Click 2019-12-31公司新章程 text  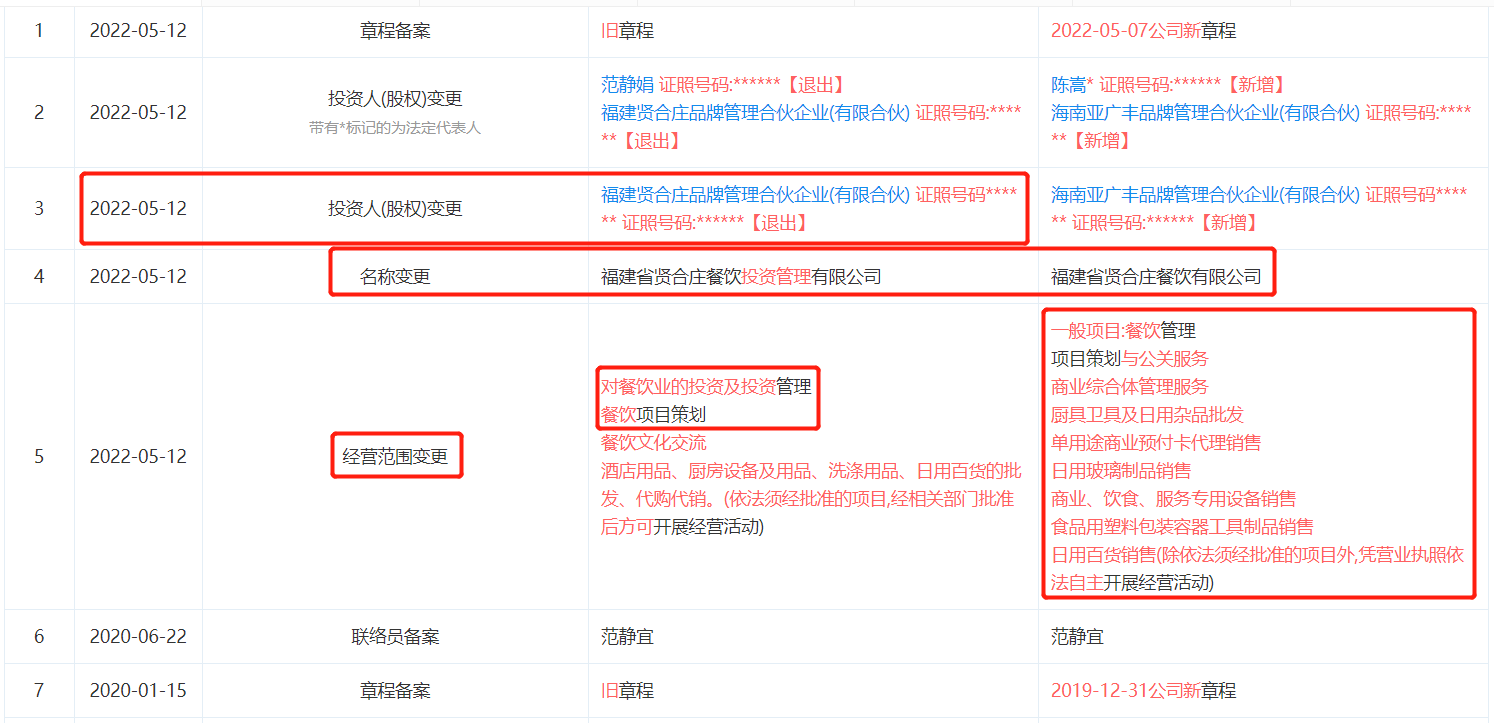[1143, 691]
